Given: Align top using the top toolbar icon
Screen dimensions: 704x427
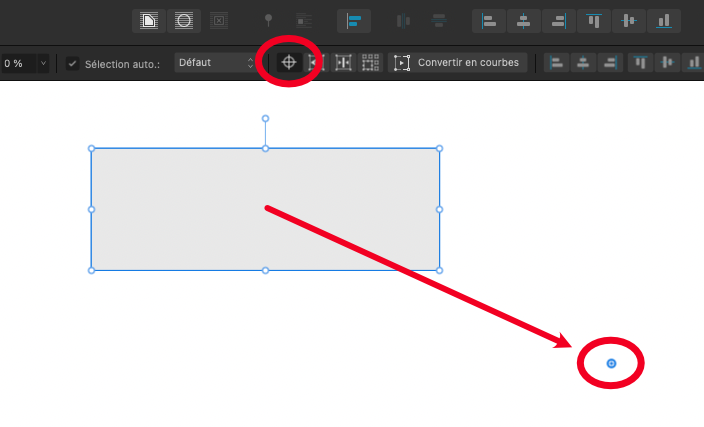Looking at the screenshot, I should click(x=594, y=21).
